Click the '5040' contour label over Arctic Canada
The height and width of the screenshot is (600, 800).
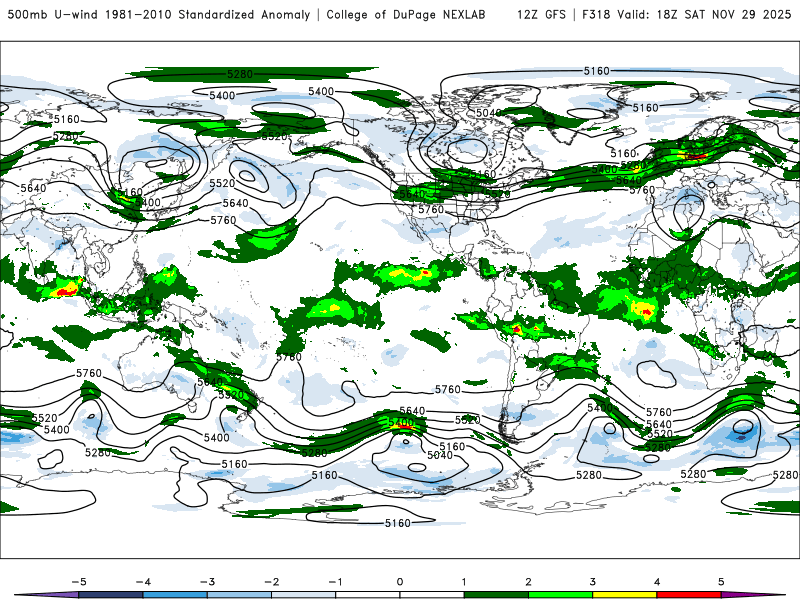pyautogui.click(x=488, y=113)
